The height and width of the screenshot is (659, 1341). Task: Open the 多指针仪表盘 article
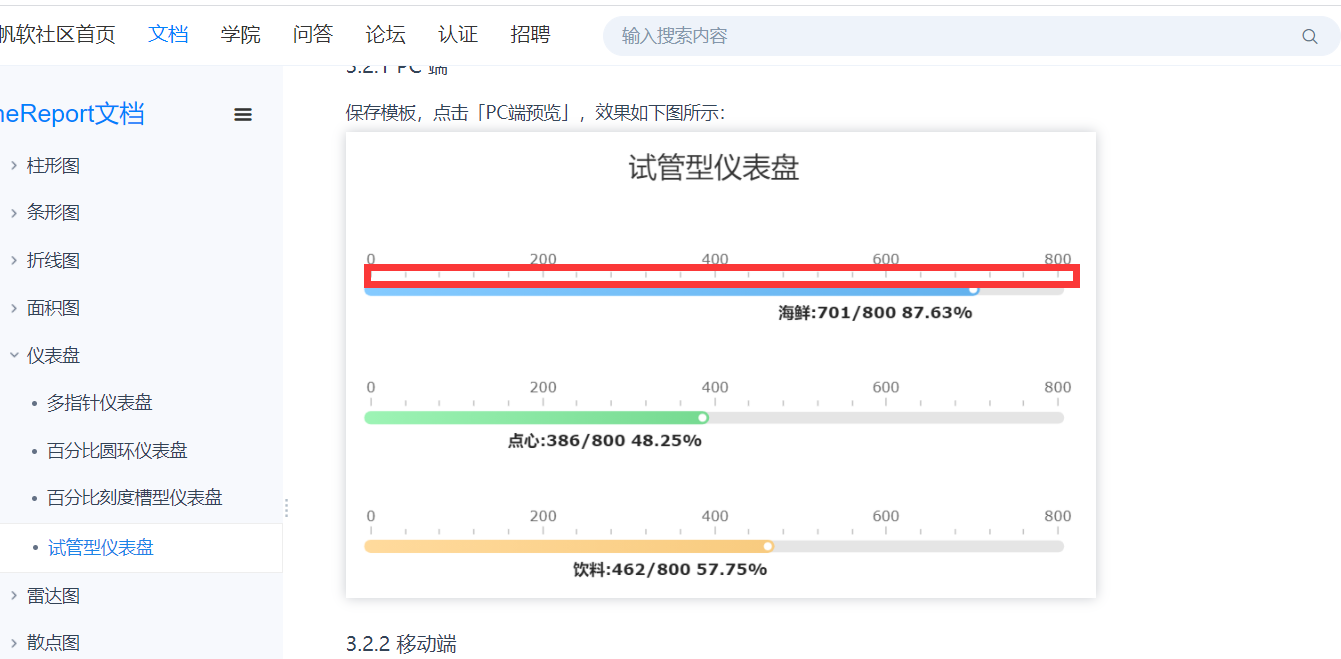pyautogui.click(x=100, y=403)
